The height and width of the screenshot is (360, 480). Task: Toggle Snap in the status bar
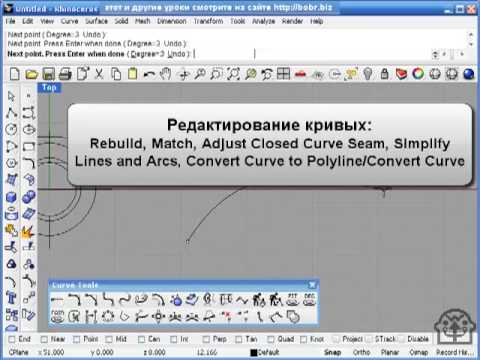[332, 352]
